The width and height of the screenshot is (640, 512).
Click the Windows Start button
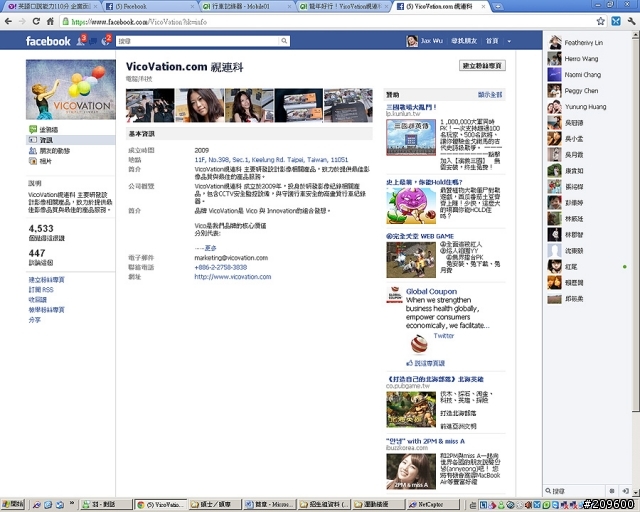(x=13, y=505)
